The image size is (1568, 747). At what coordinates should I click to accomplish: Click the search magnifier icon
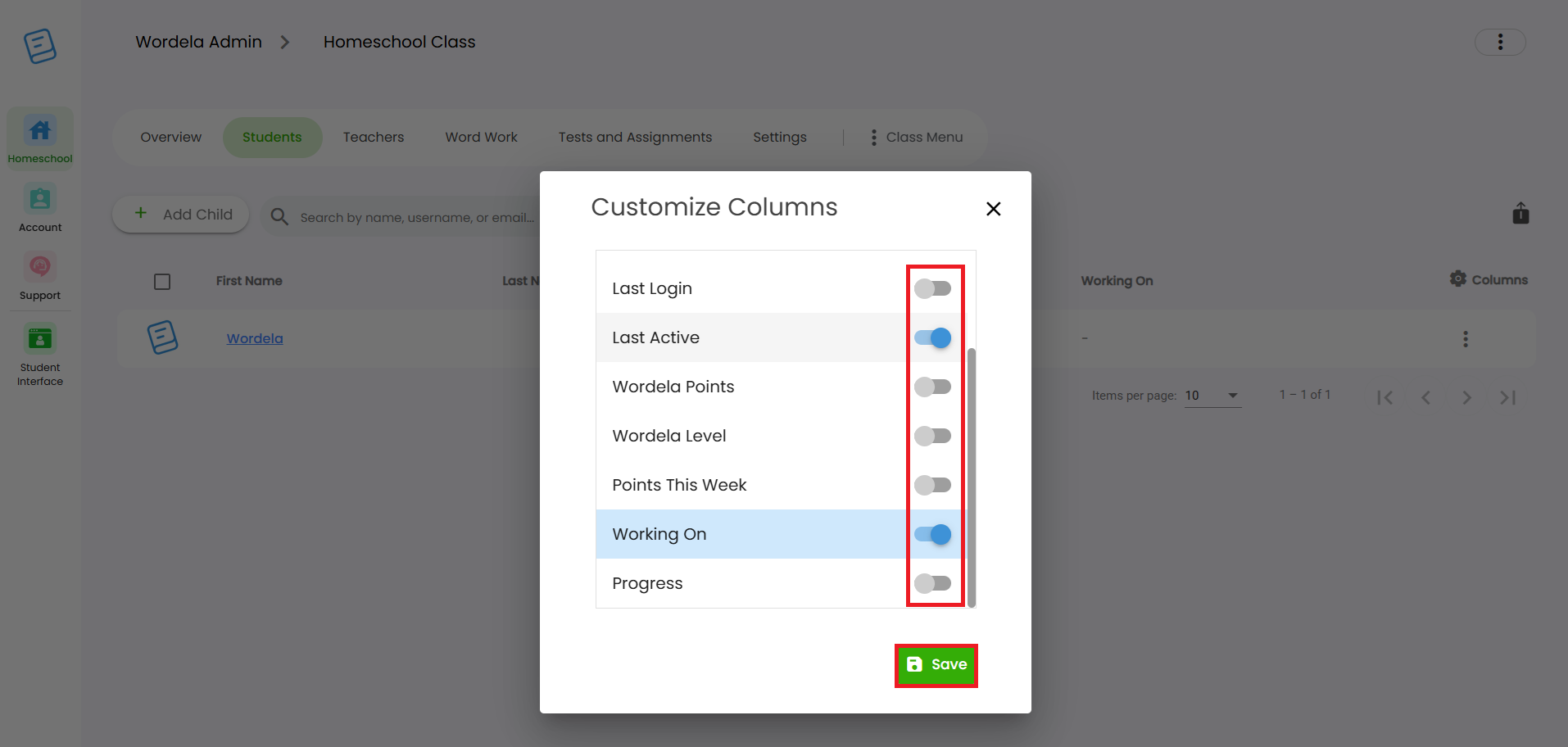(279, 216)
